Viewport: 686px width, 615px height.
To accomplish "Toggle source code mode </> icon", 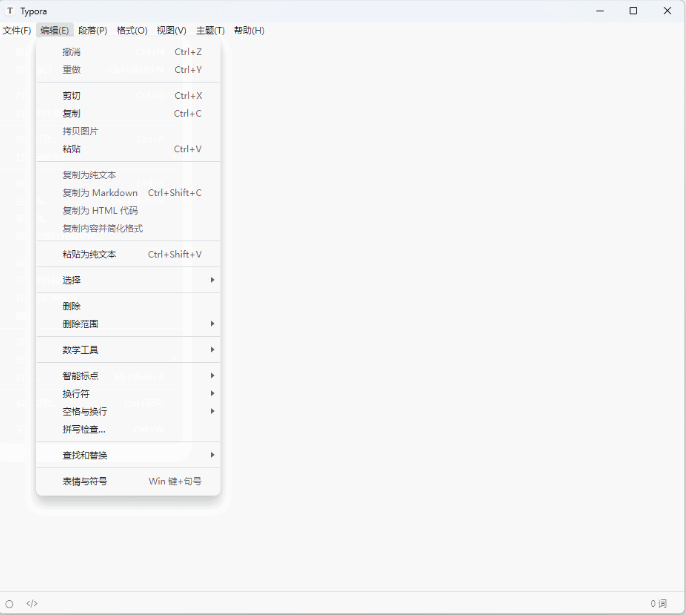I will [32, 604].
